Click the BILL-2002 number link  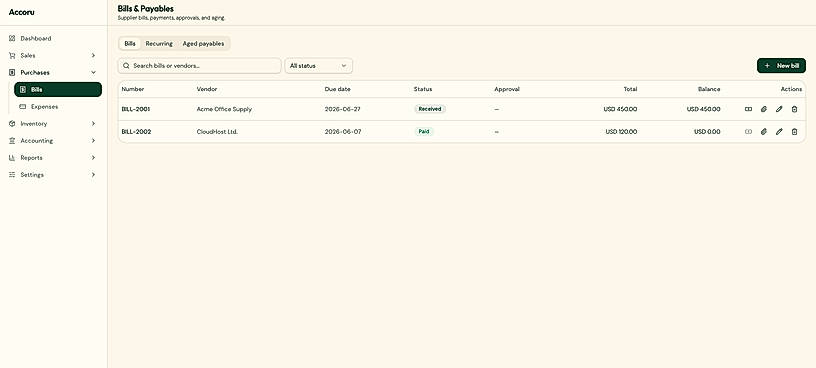[136, 132]
